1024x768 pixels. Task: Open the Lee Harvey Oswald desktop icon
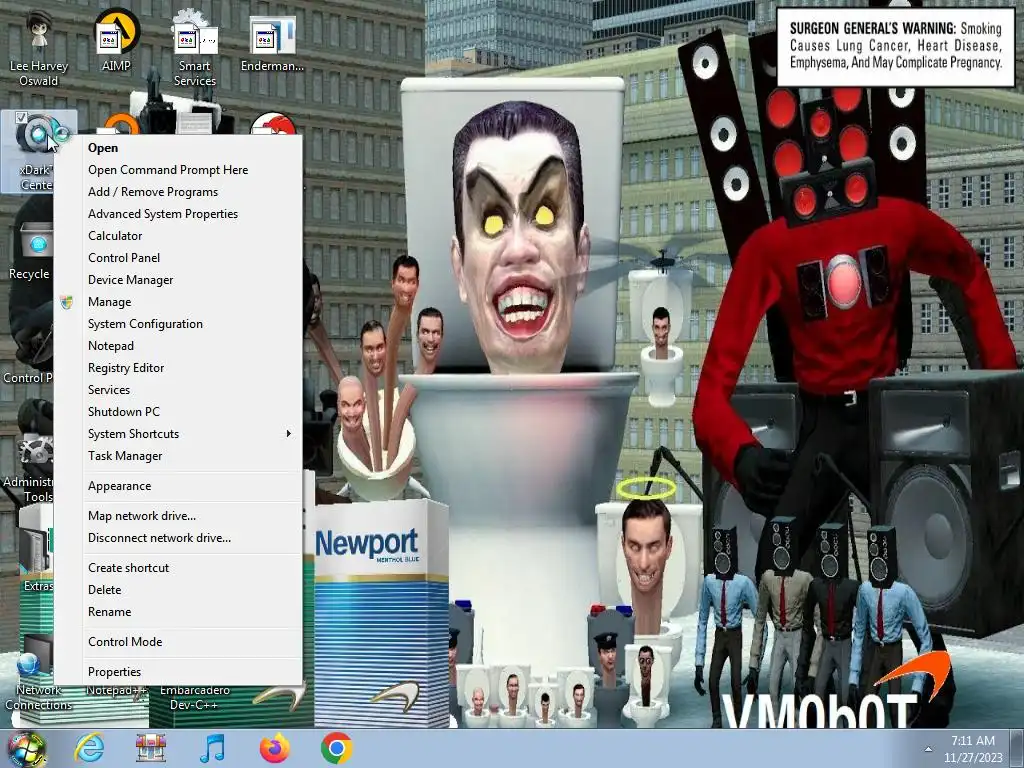coord(39,47)
